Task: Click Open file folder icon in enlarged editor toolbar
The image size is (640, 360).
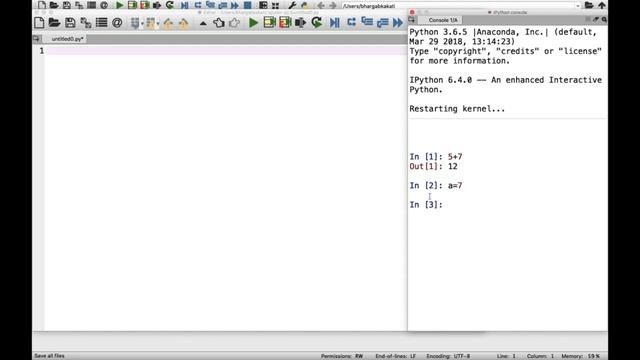Action: (54, 22)
